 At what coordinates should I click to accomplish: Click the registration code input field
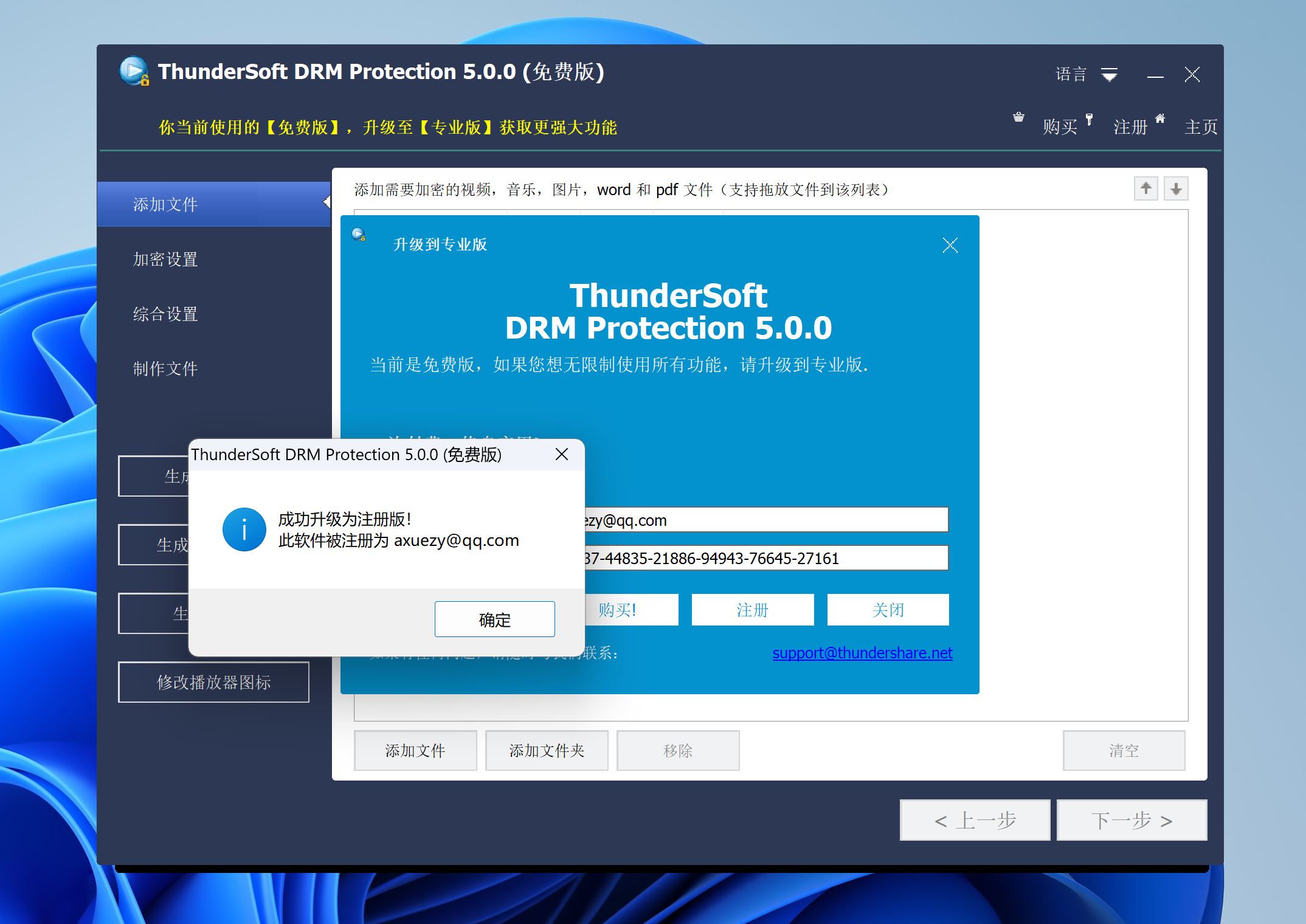pos(765,558)
